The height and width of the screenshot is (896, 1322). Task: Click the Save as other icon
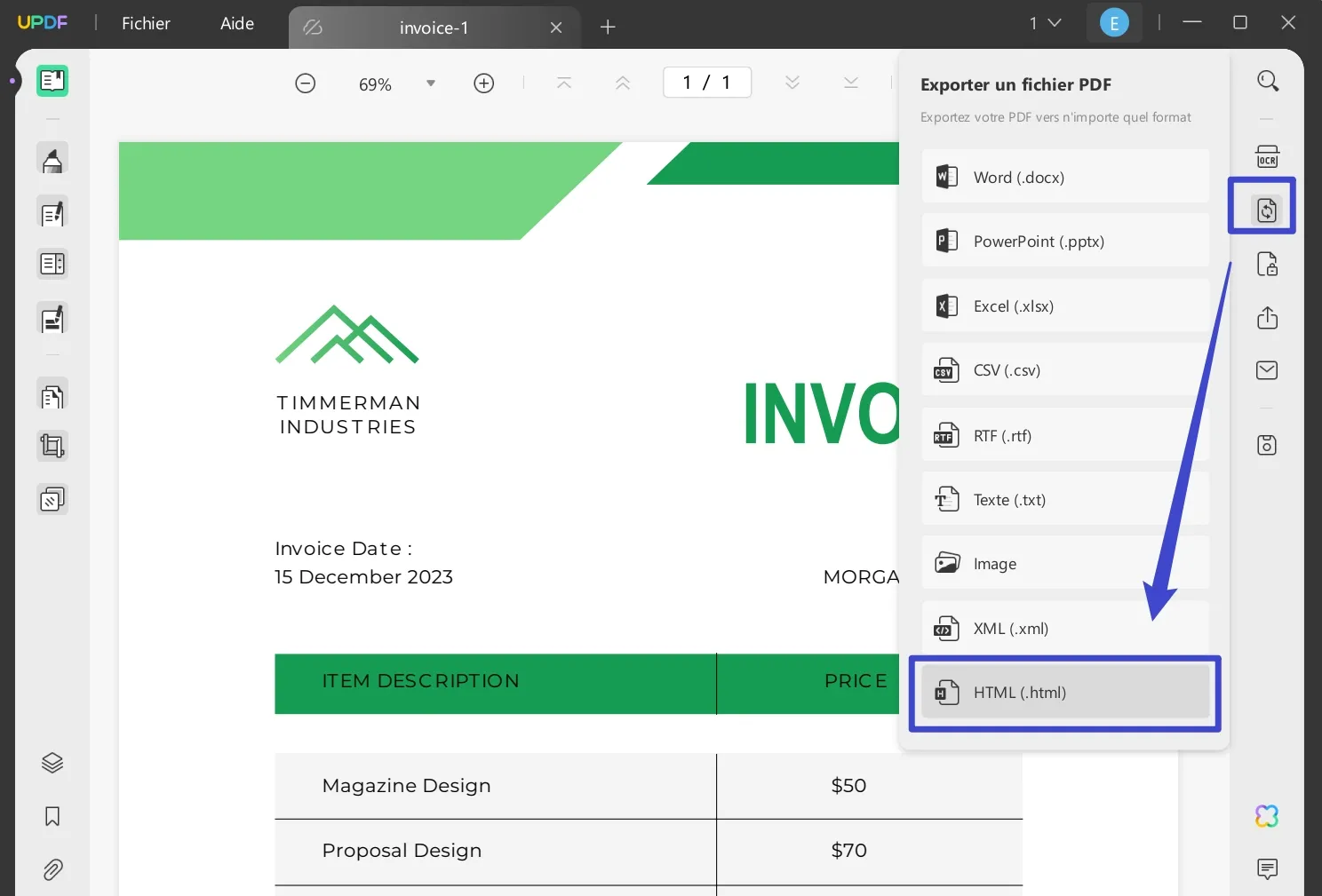(1268, 445)
